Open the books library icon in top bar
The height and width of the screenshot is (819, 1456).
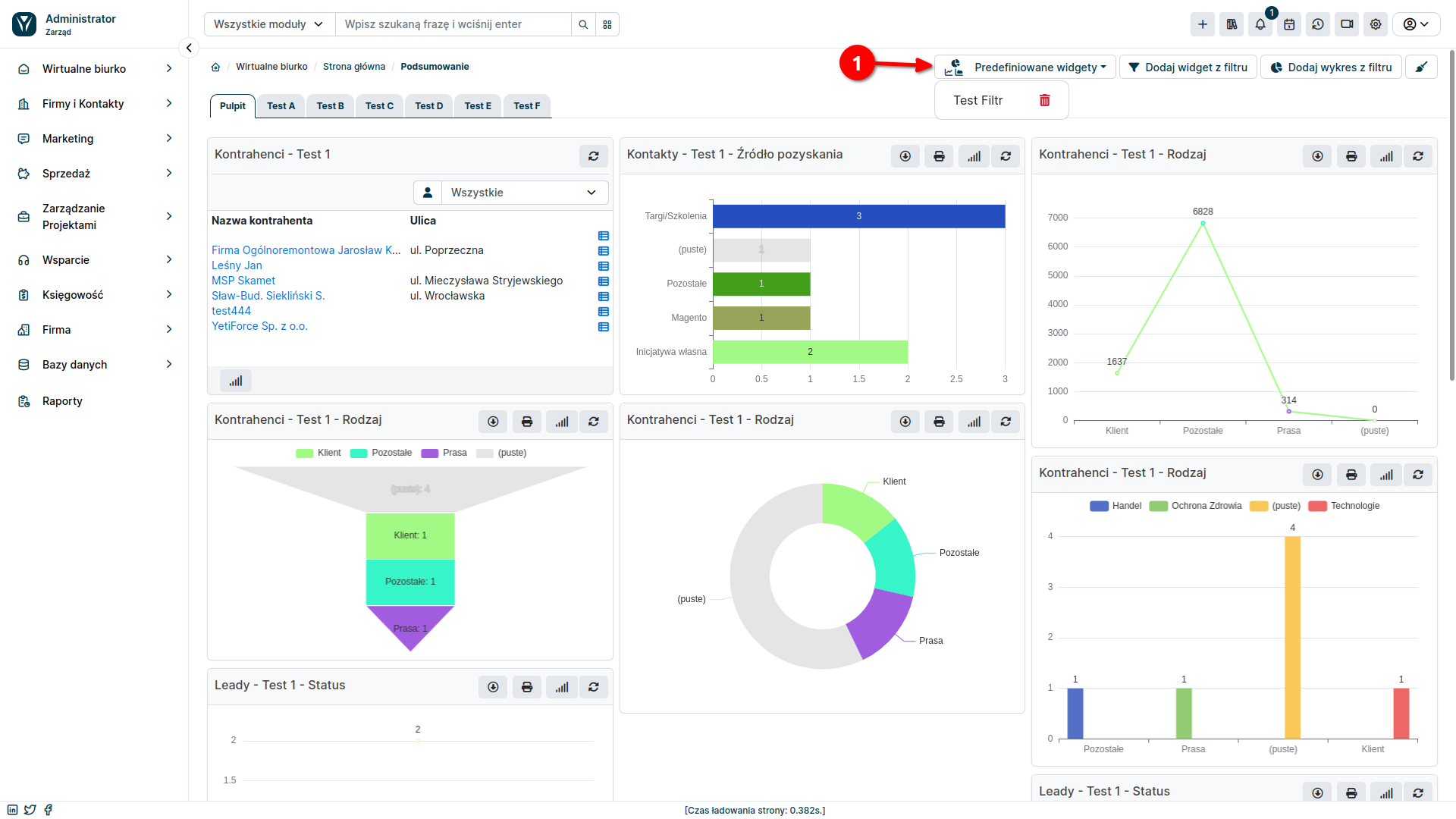1232,24
